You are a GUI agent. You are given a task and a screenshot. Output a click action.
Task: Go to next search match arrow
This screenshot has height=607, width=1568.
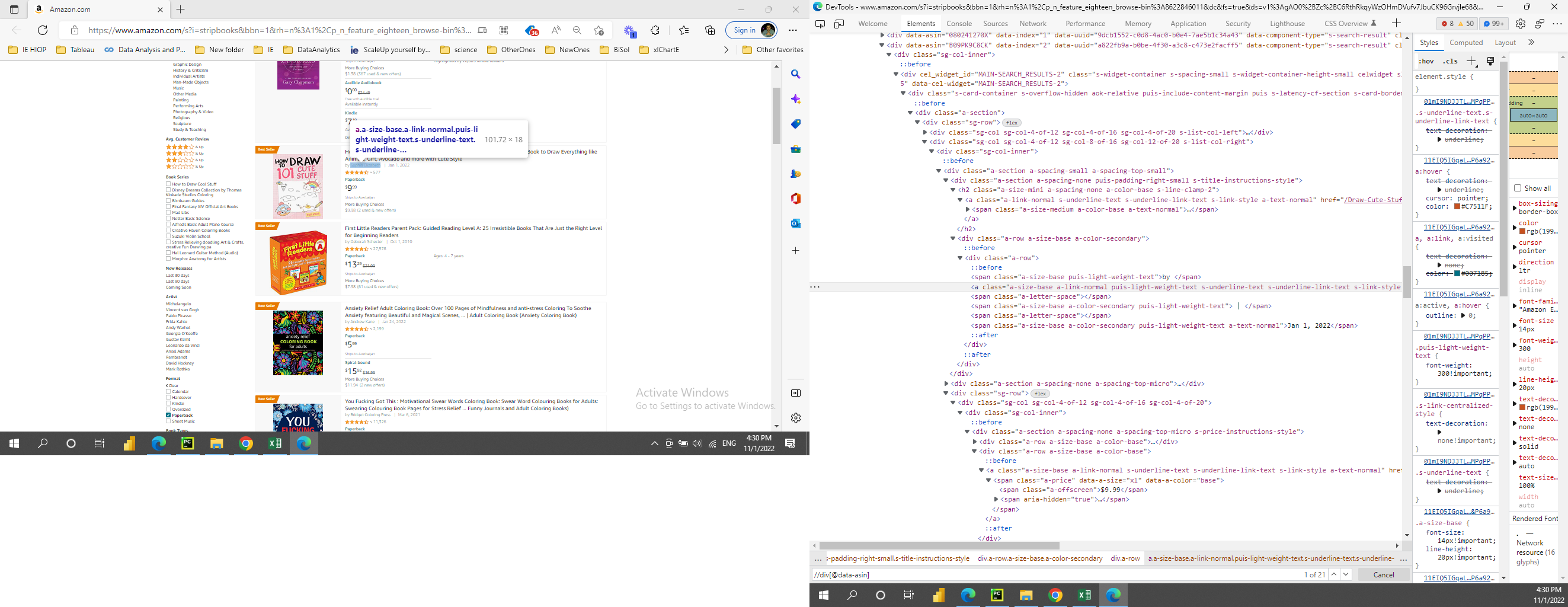[1346, 574]
